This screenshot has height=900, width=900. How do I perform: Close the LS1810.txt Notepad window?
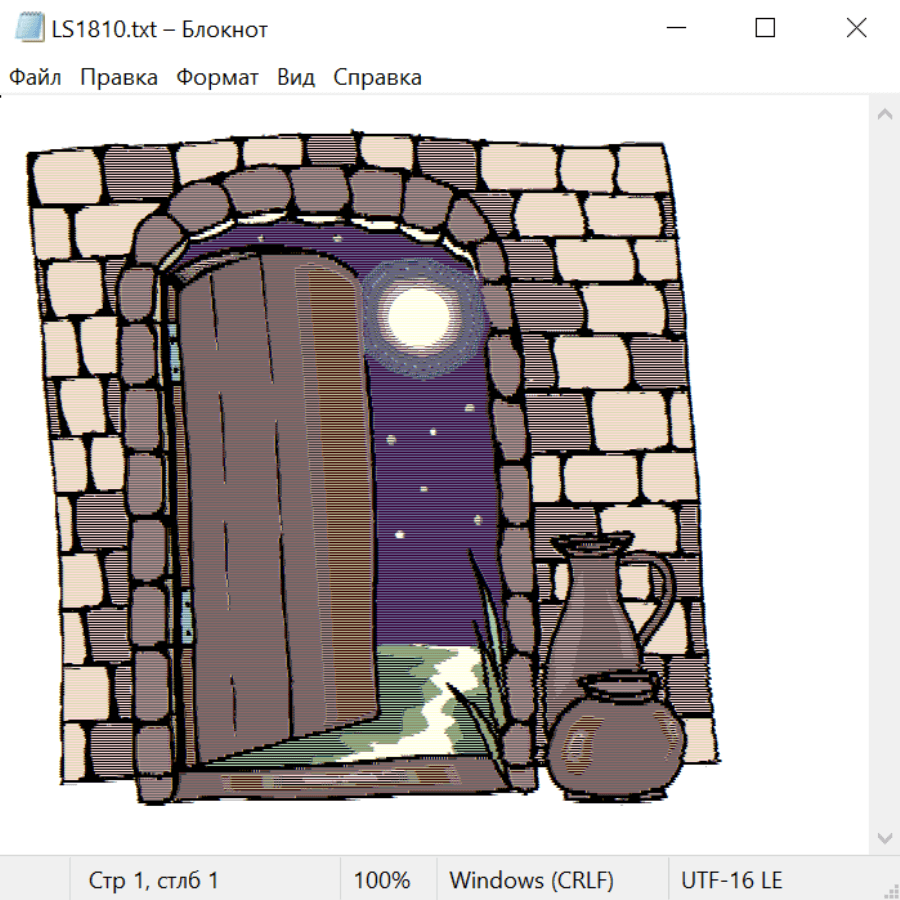pyautogui.click(x=856, y=29)
